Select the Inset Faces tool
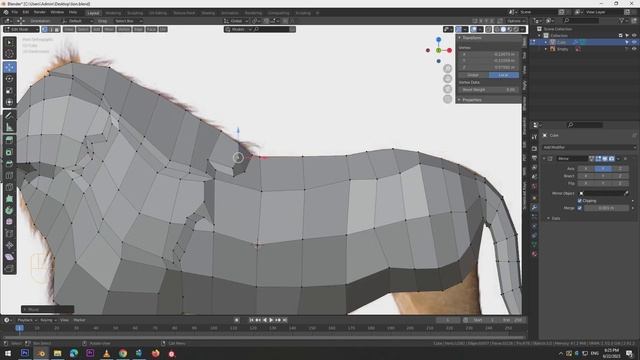 pos(9,152)
